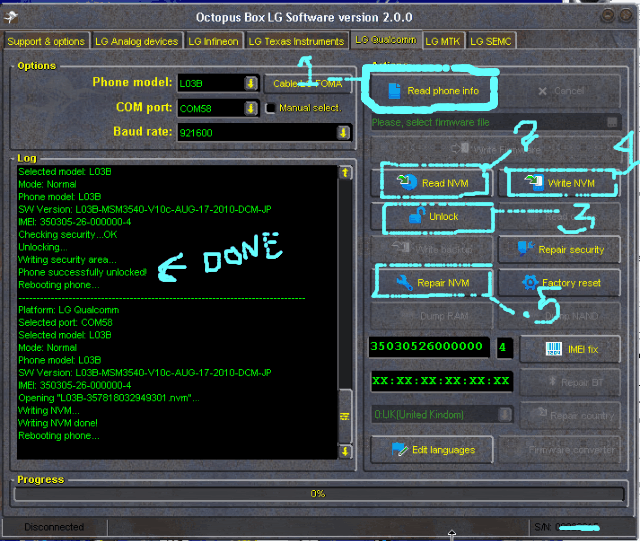The height and width of the screenshot is (541, 640).
Task: Click the Factory reset gear icon
Action: point(530,282)
